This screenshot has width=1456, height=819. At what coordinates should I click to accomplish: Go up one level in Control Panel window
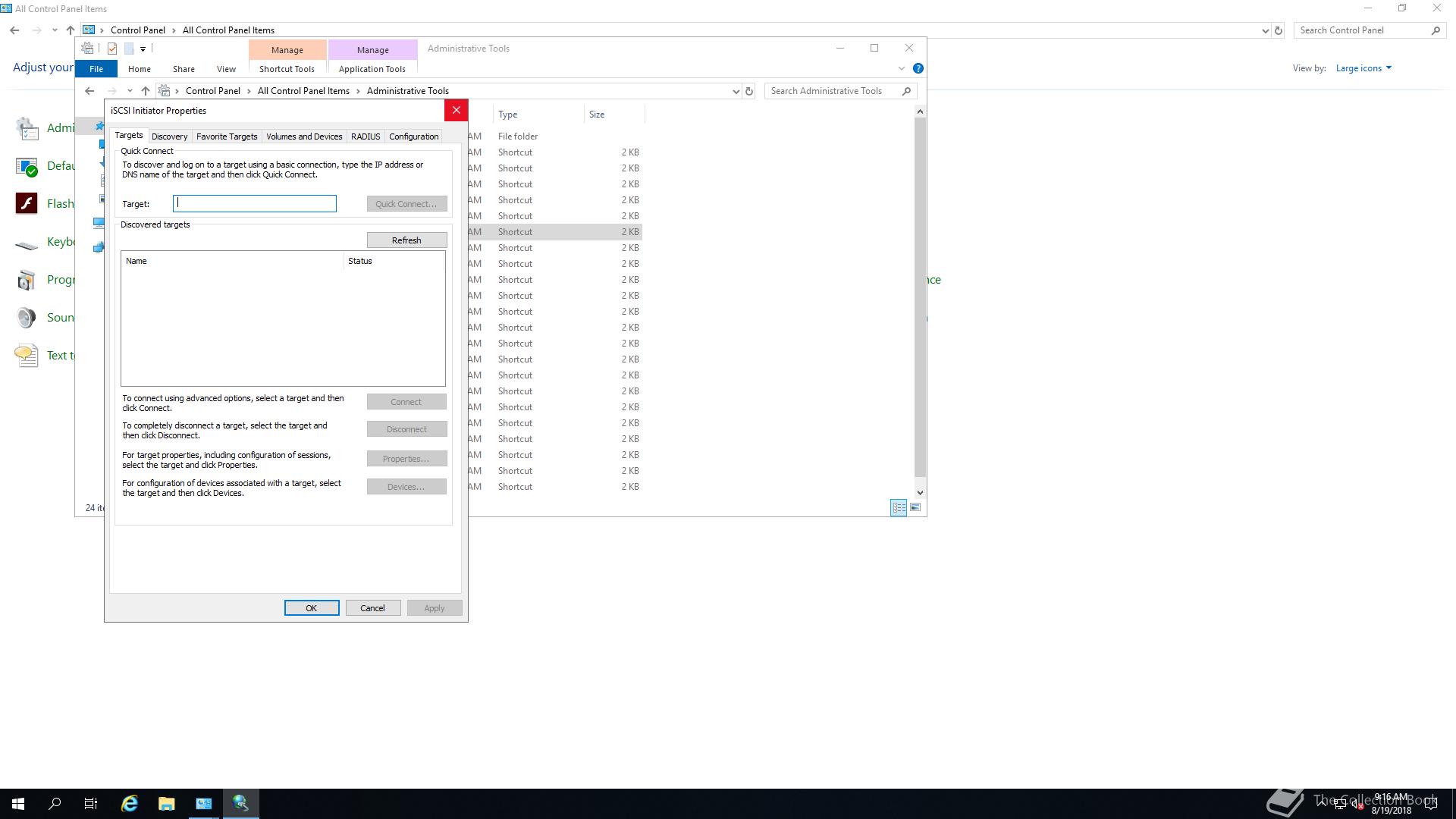(70, 30)
